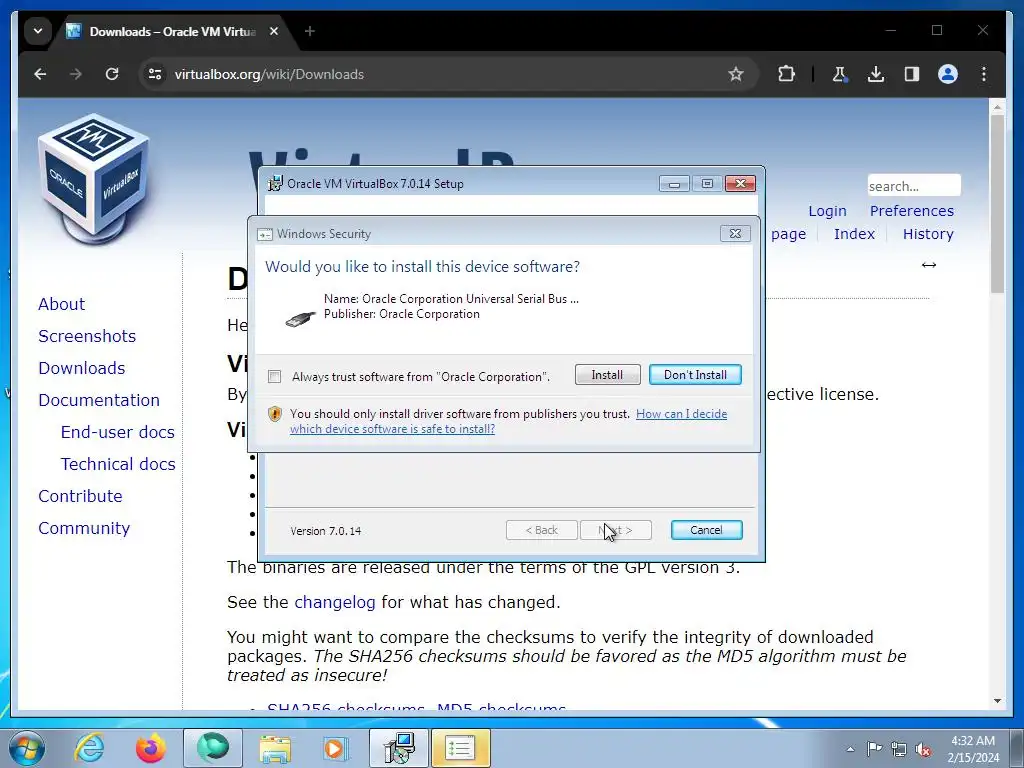The height and width of the screenshot is (768, 1024).
Task: Toggle page width double-arrow icon
Action: pyautogui.click(x=929, y=264)
